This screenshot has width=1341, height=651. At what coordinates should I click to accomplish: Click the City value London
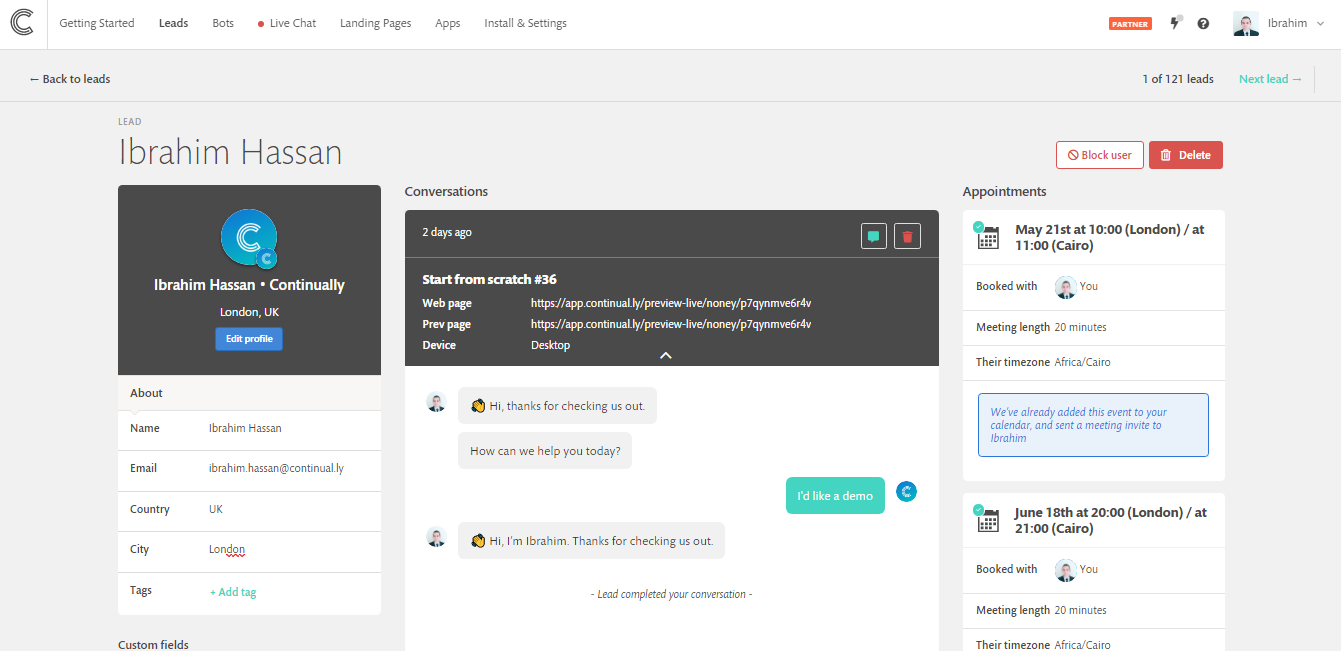click(x=227, y=549)
